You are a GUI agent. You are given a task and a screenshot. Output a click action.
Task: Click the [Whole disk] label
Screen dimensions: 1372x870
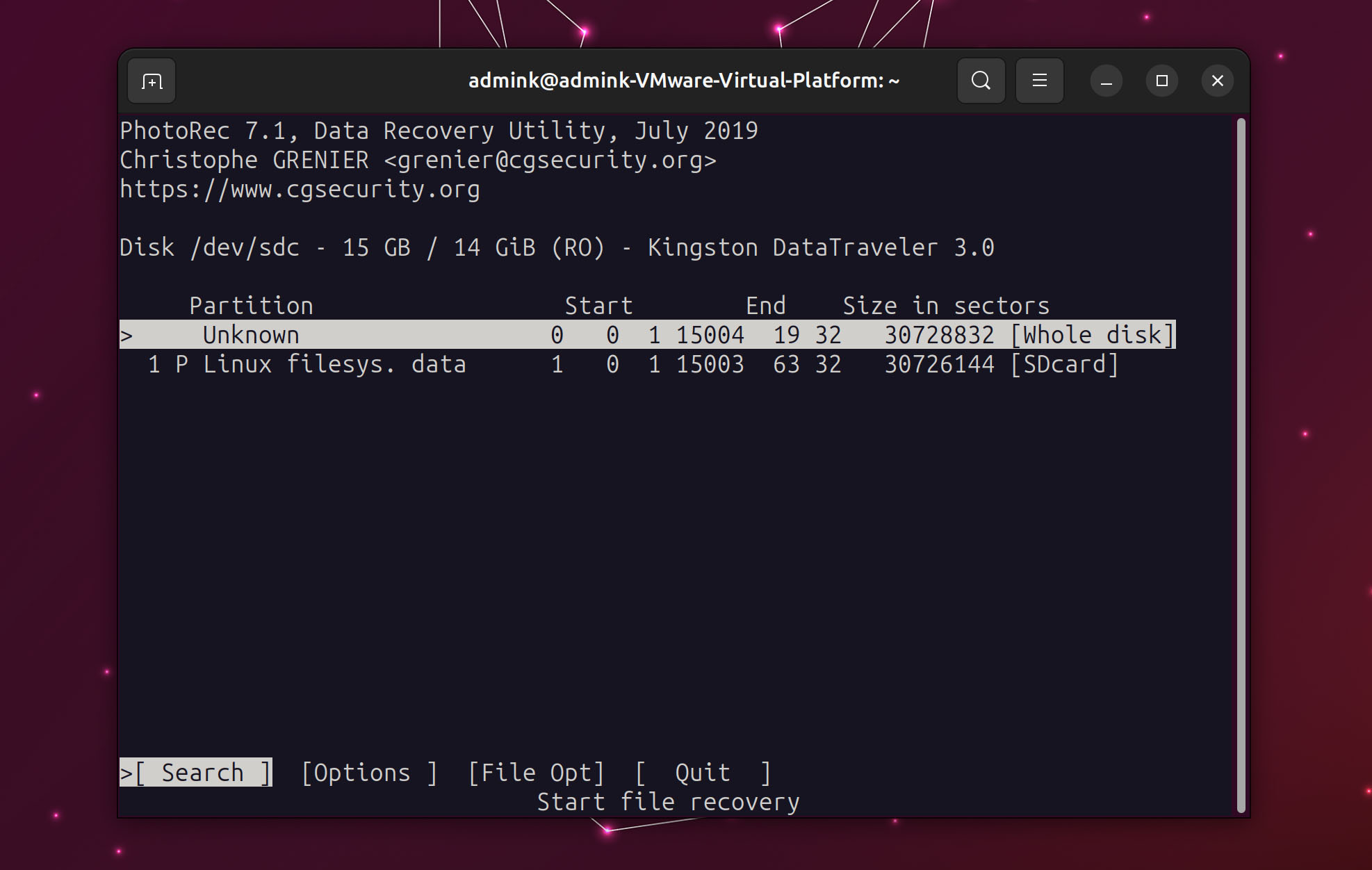point(1092,335)
